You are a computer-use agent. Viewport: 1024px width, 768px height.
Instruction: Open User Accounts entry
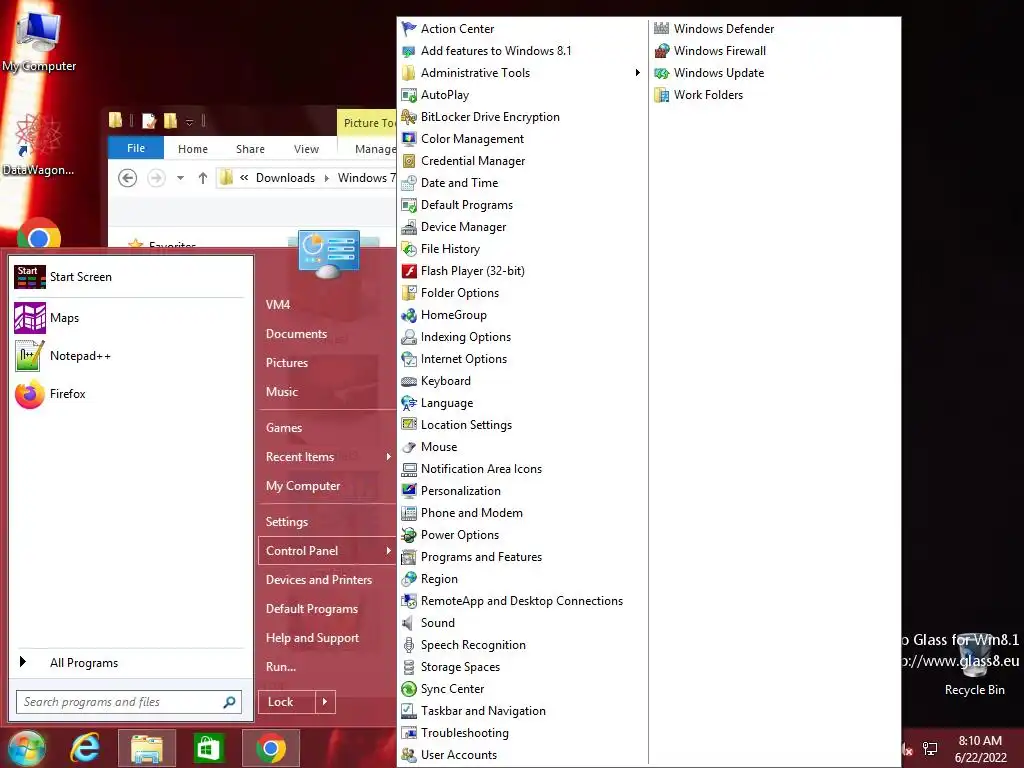point(458,755)
